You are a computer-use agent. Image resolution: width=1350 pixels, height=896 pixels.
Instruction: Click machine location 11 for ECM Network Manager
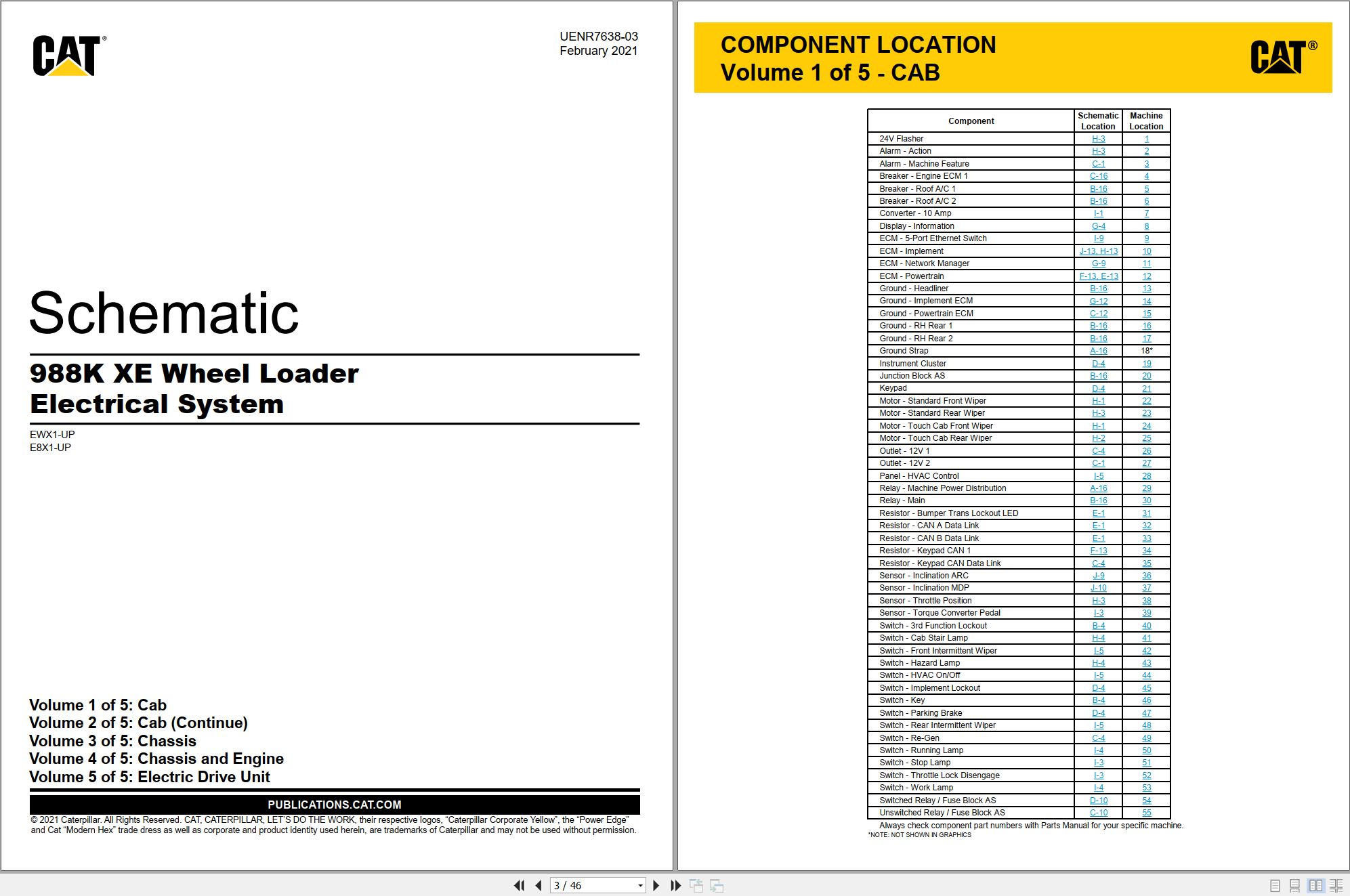coord(1146,263)
